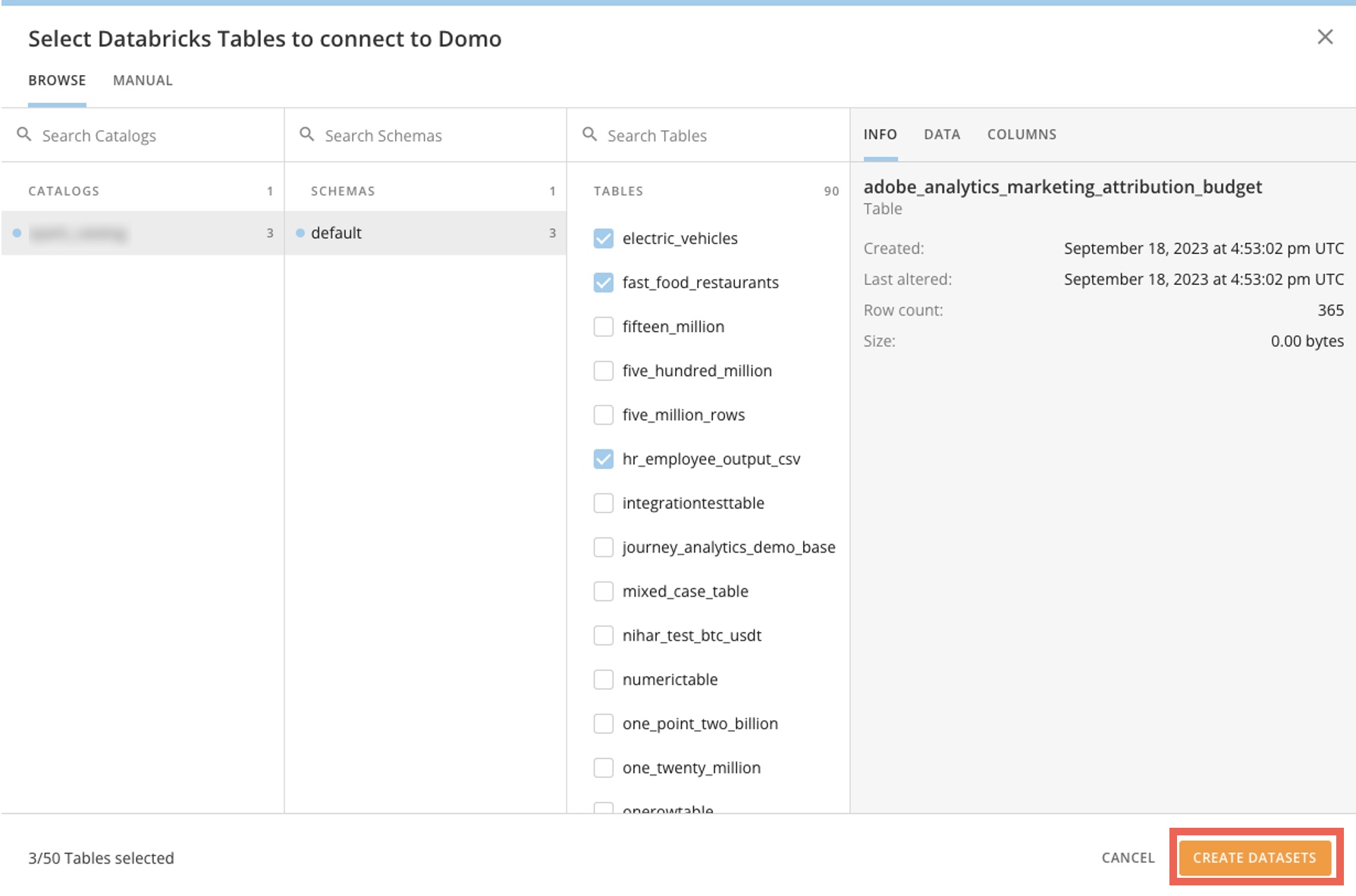Uncheck hr_employee_output_csv

[604, 458]
